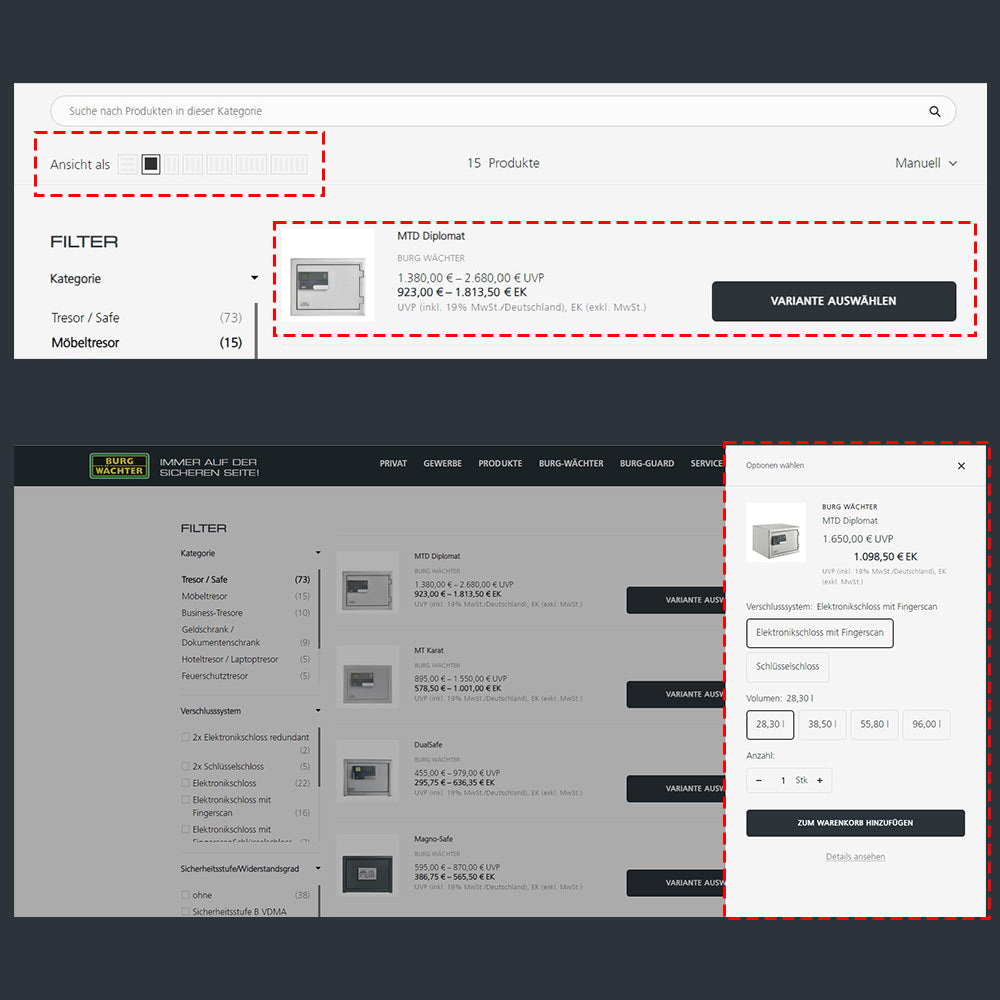Switch to list view layout icon

[x=128, y=165]
